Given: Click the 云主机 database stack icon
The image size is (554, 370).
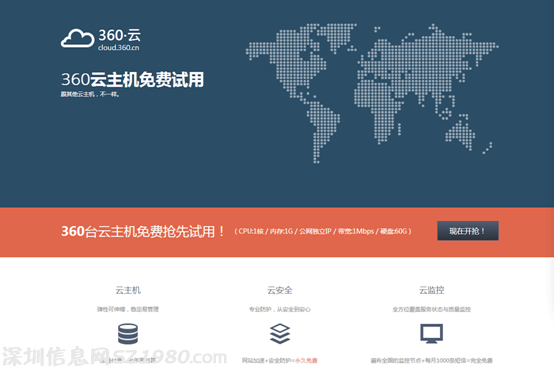Looking at the screenshot, I should pyautogui.click(x=128, y=334).
